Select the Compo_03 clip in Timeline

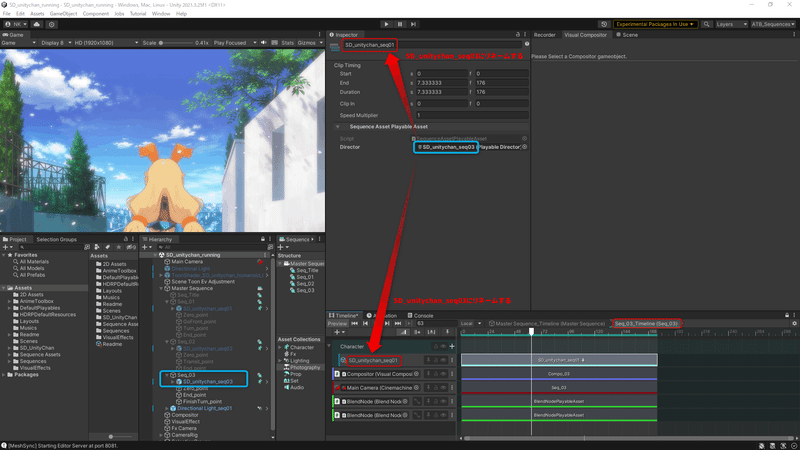tap(559, 373)
